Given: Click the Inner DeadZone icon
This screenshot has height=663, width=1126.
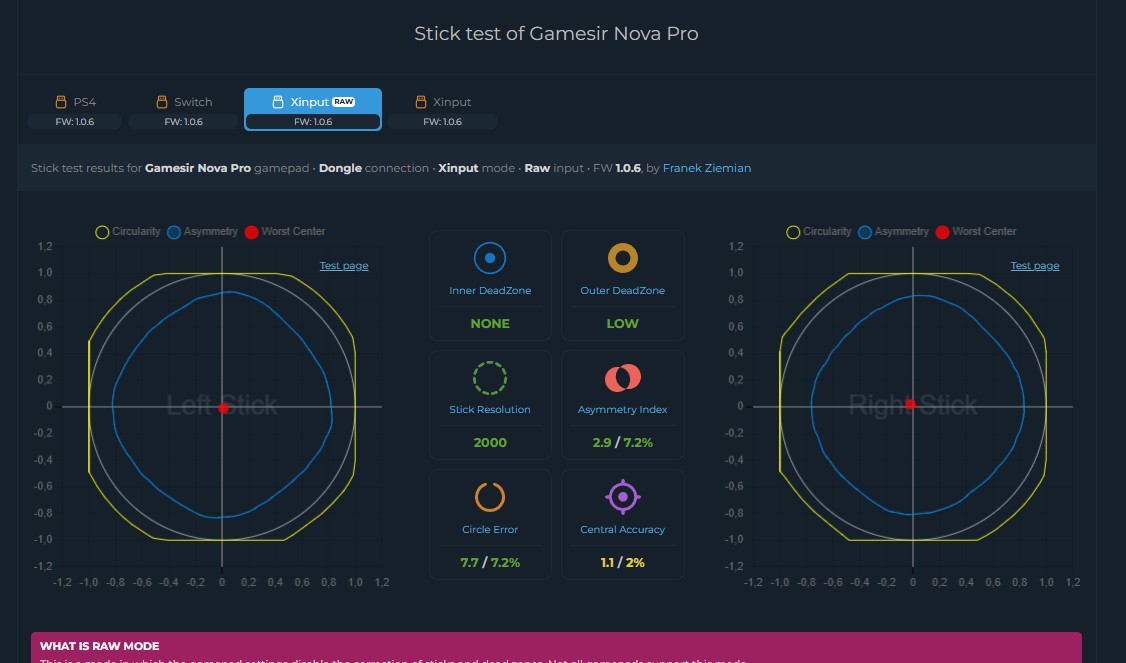Looking at the screenshot, I should [x=490, y=259].
